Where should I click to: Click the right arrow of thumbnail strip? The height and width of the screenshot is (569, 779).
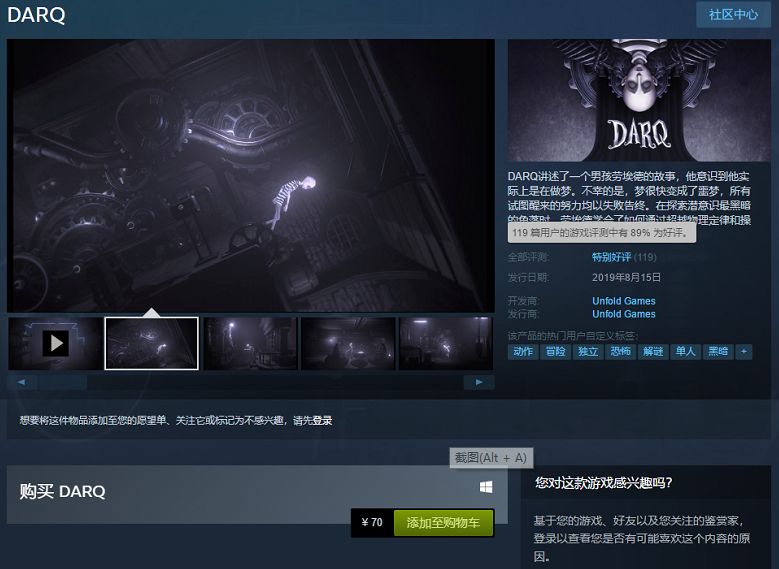(479, 382)
